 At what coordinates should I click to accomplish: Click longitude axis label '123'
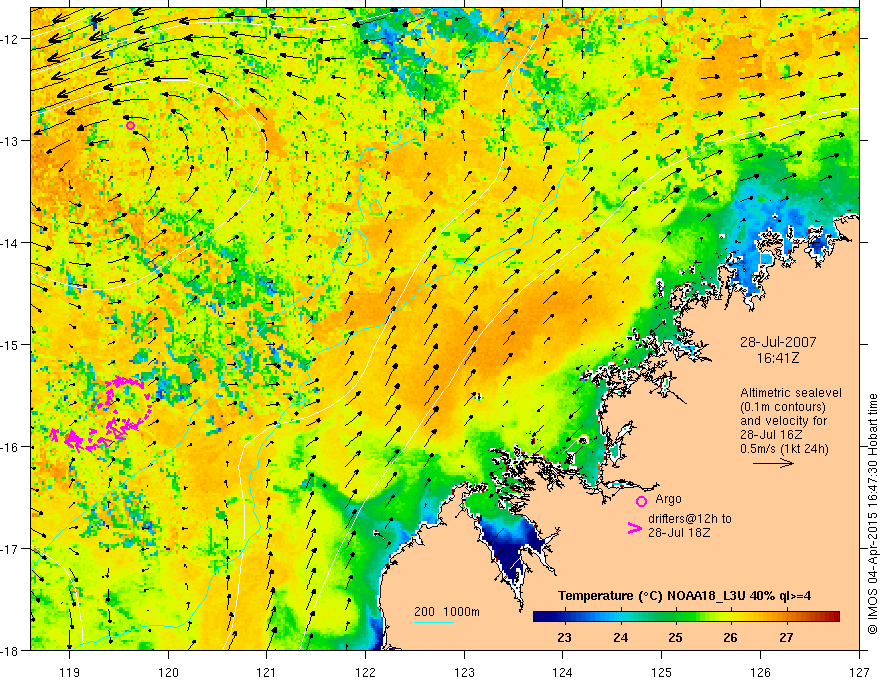pos(464,672)
